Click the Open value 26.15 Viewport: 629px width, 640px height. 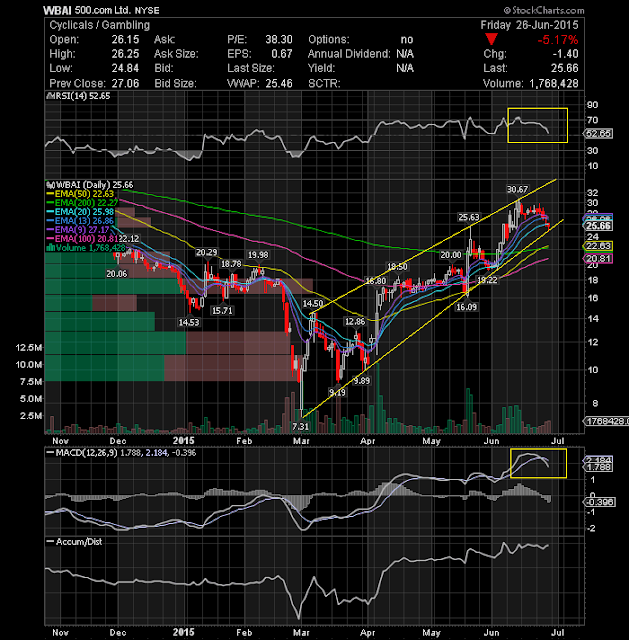(x=125, y=40)
